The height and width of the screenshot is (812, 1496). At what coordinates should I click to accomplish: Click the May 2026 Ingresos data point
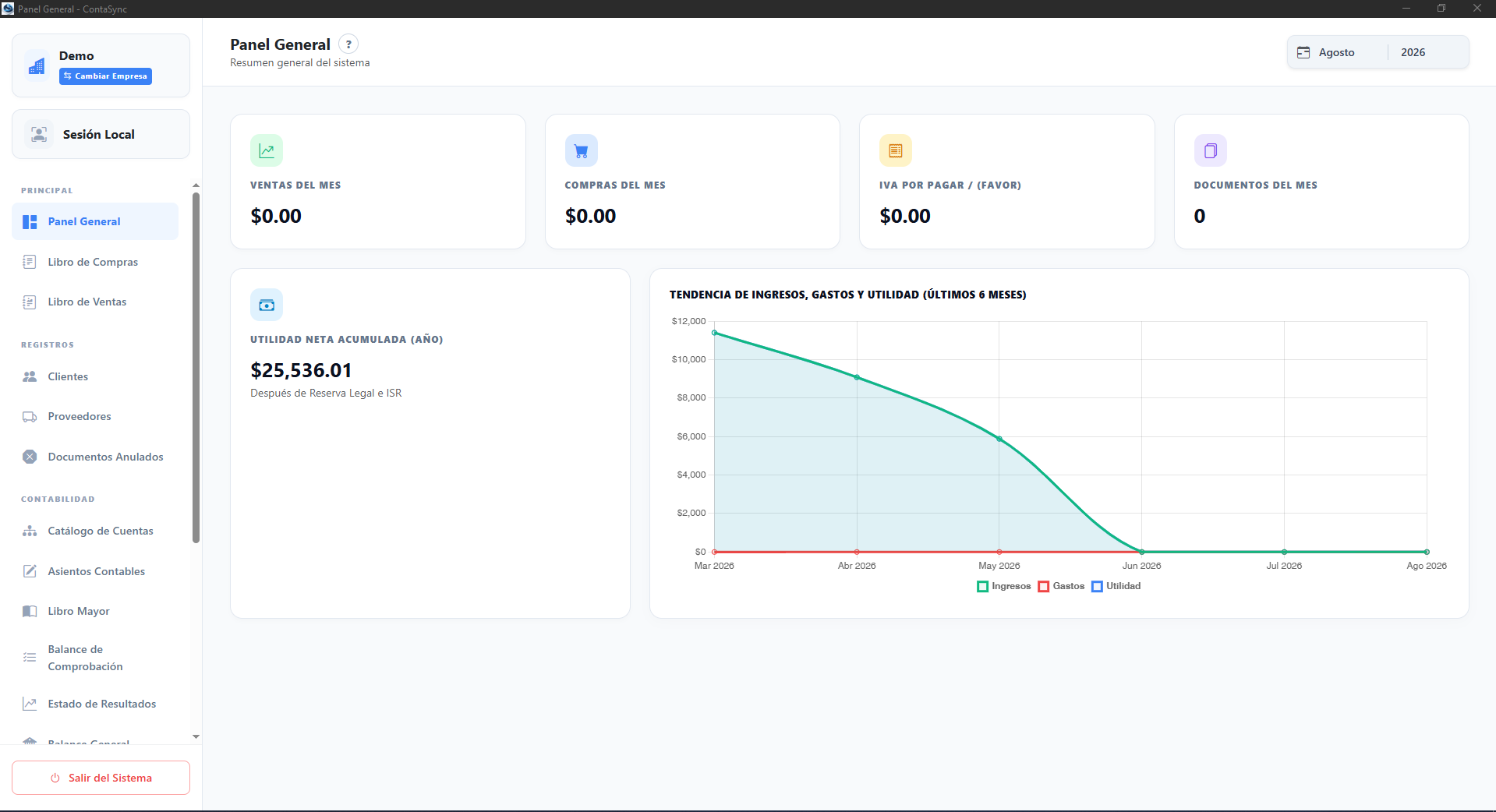click(999, 439)
